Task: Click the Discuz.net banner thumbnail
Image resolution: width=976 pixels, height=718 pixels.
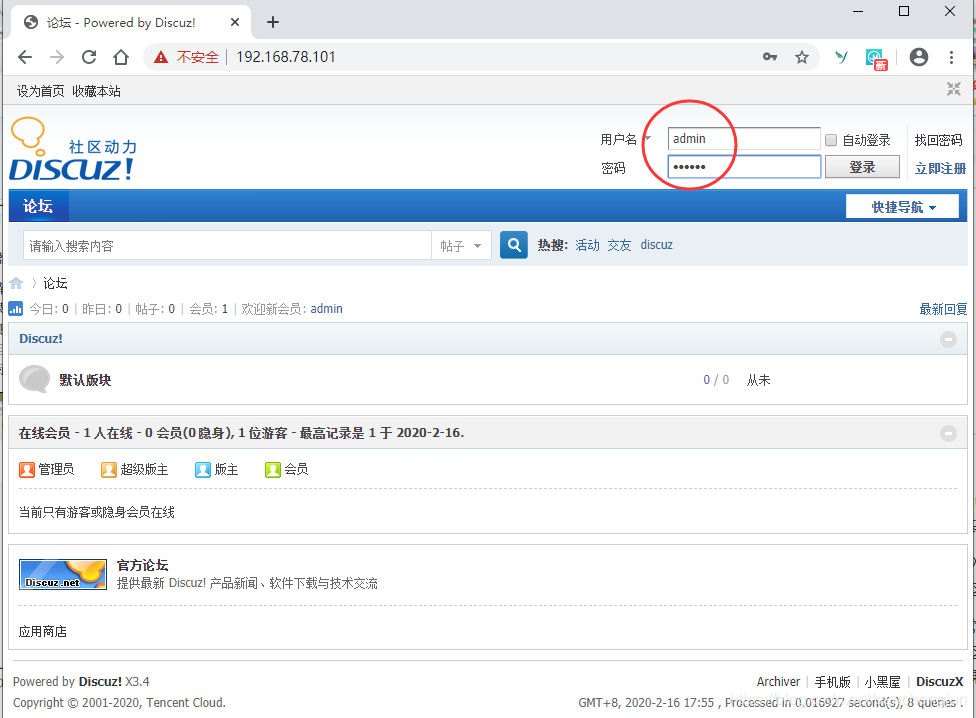Action: tap(62, 574)
